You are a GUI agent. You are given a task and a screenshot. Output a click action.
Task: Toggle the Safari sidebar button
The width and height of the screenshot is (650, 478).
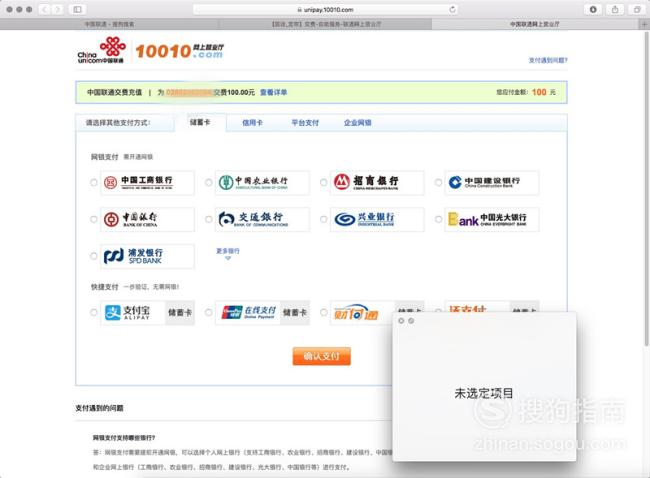point(78,9)
